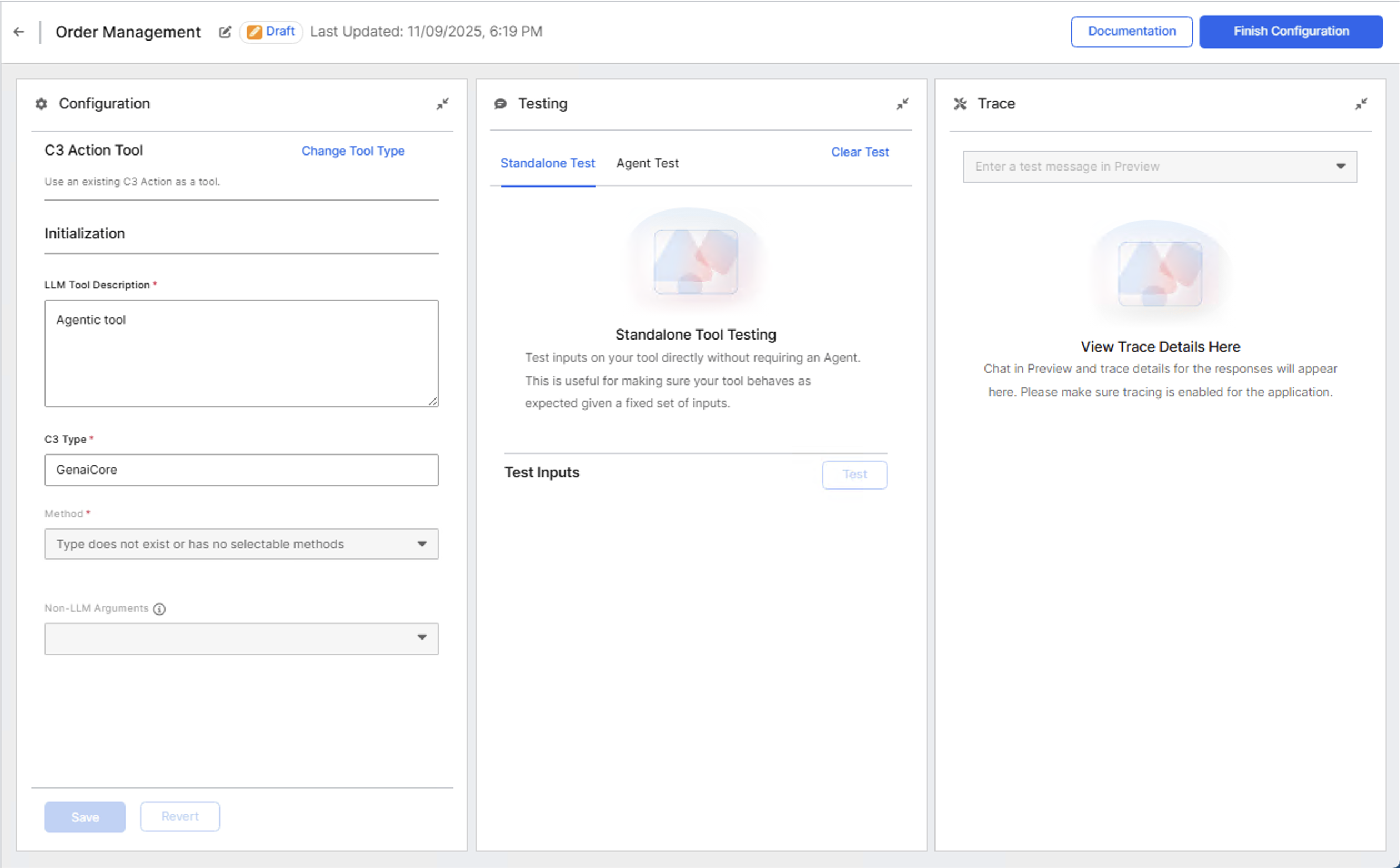Open the test message Preview dropdown
This screenshot has width=1400, height=868.
1159,167
